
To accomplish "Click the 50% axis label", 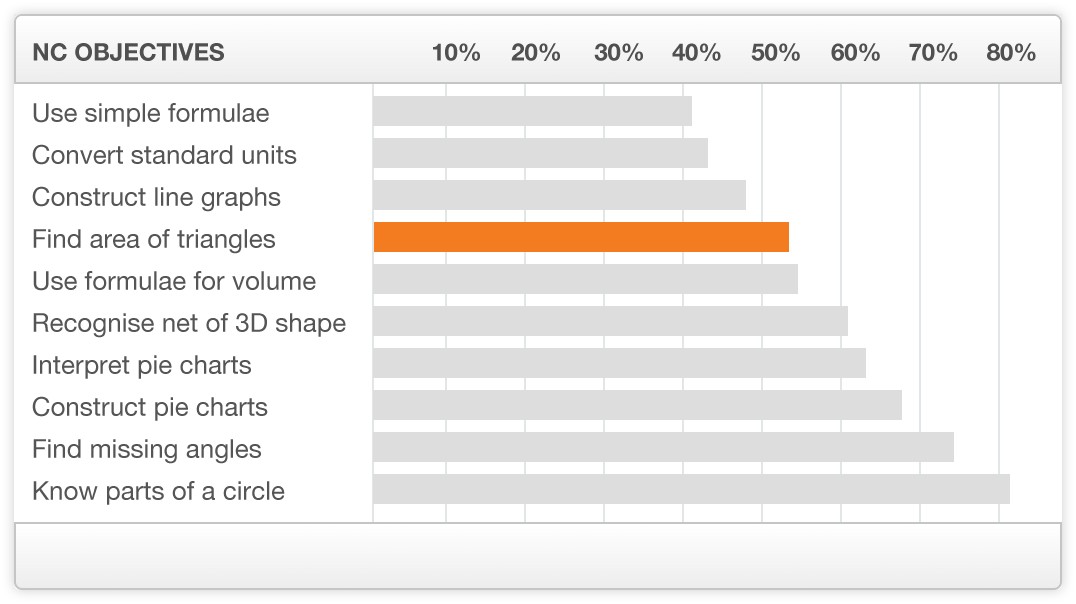I will click(x=775, y=52).
